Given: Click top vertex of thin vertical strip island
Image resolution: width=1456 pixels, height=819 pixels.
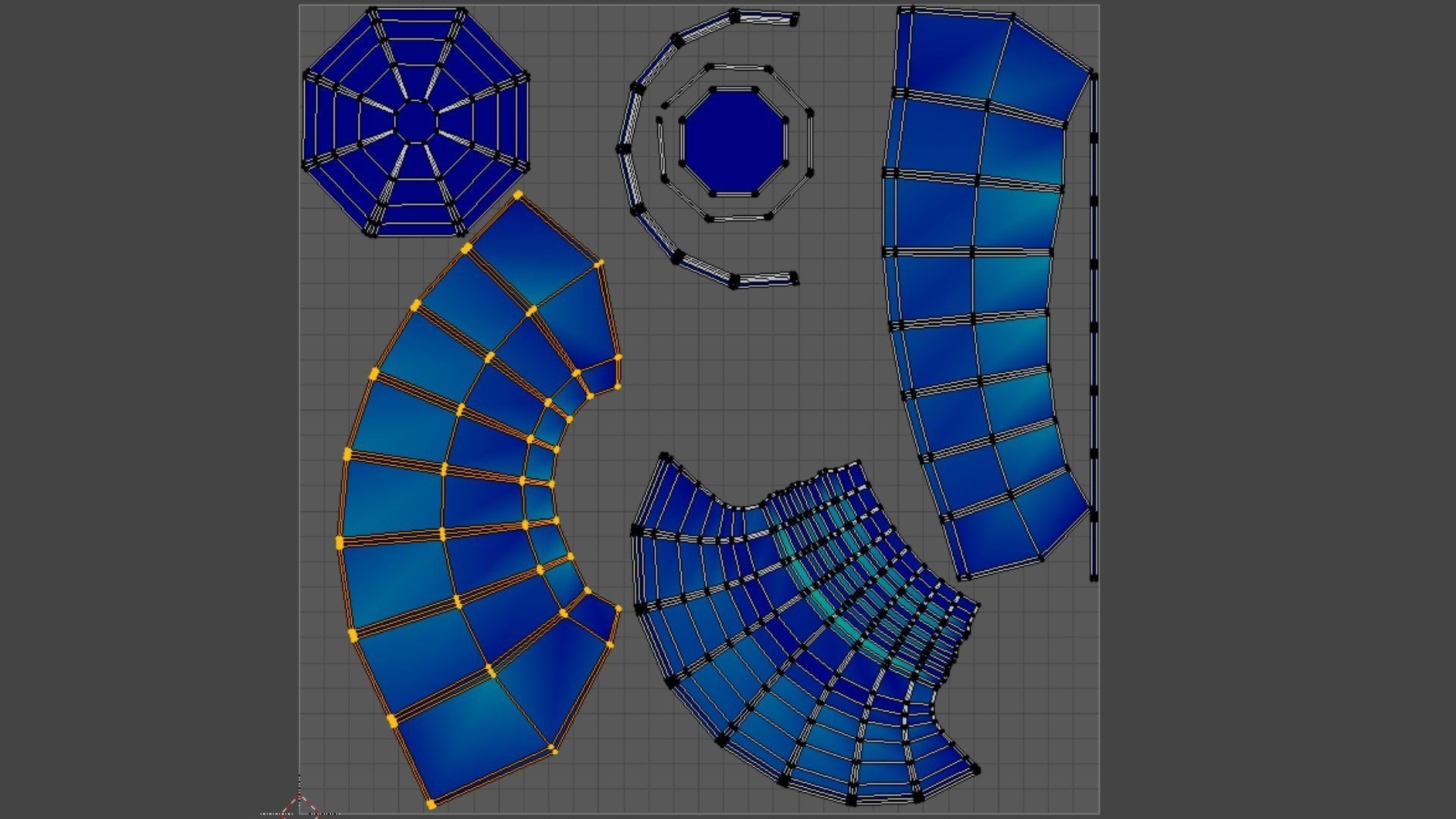Looking at the screenshot, I should pos(1093,74).
